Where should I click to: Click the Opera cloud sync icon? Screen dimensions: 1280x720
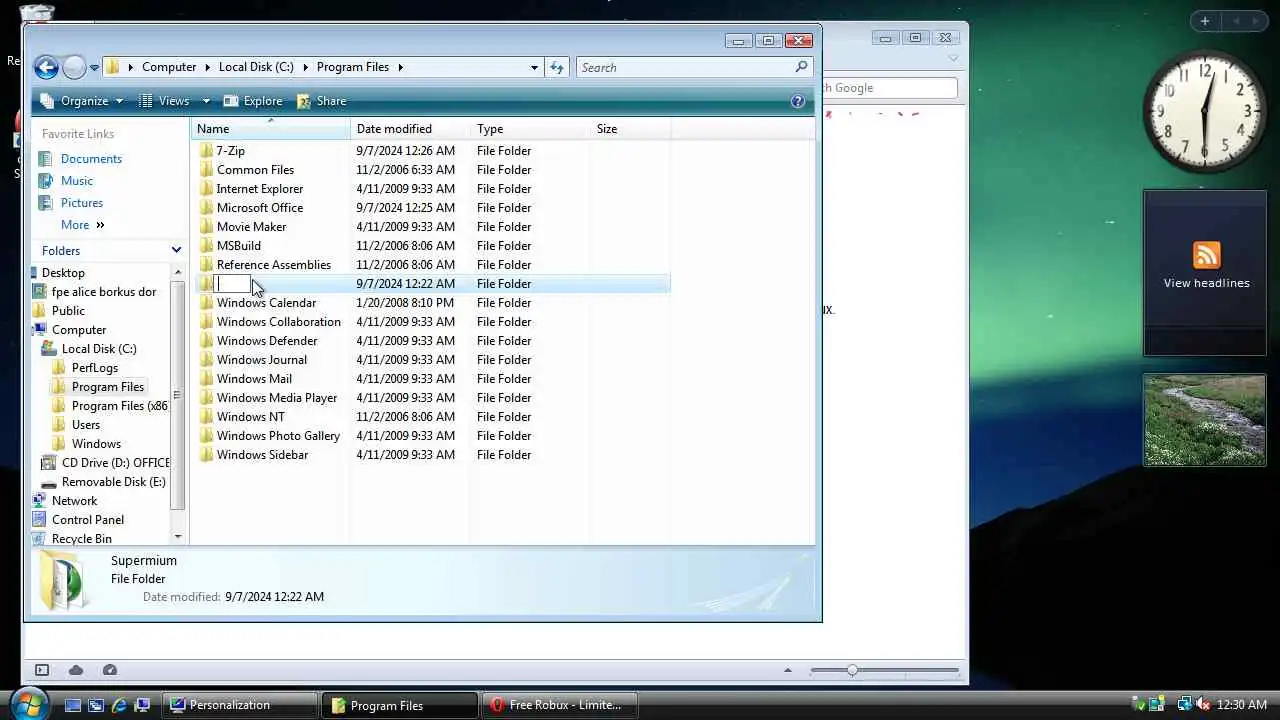coord(76,670)
